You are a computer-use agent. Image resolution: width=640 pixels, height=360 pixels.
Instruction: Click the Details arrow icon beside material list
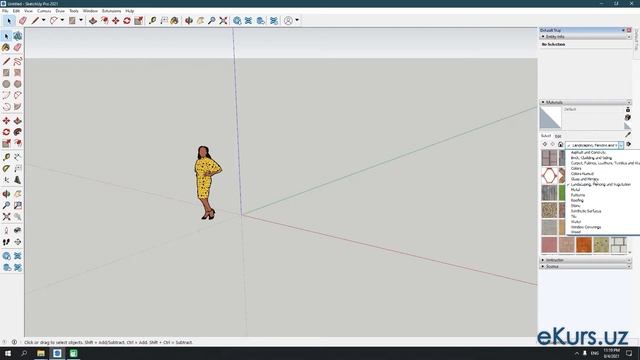[x=629, y=144]
